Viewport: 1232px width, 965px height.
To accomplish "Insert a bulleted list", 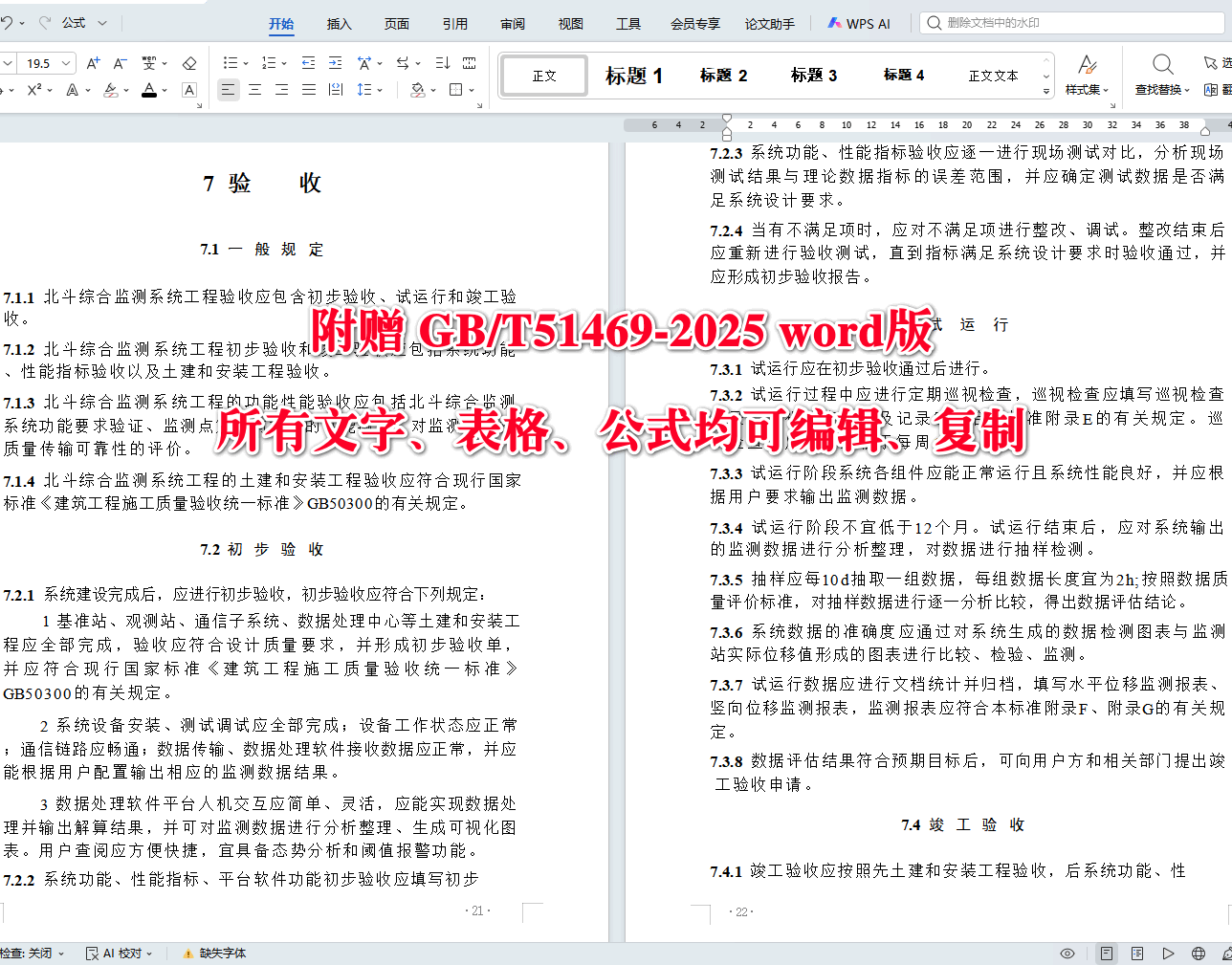I will [x=230, y=63].
